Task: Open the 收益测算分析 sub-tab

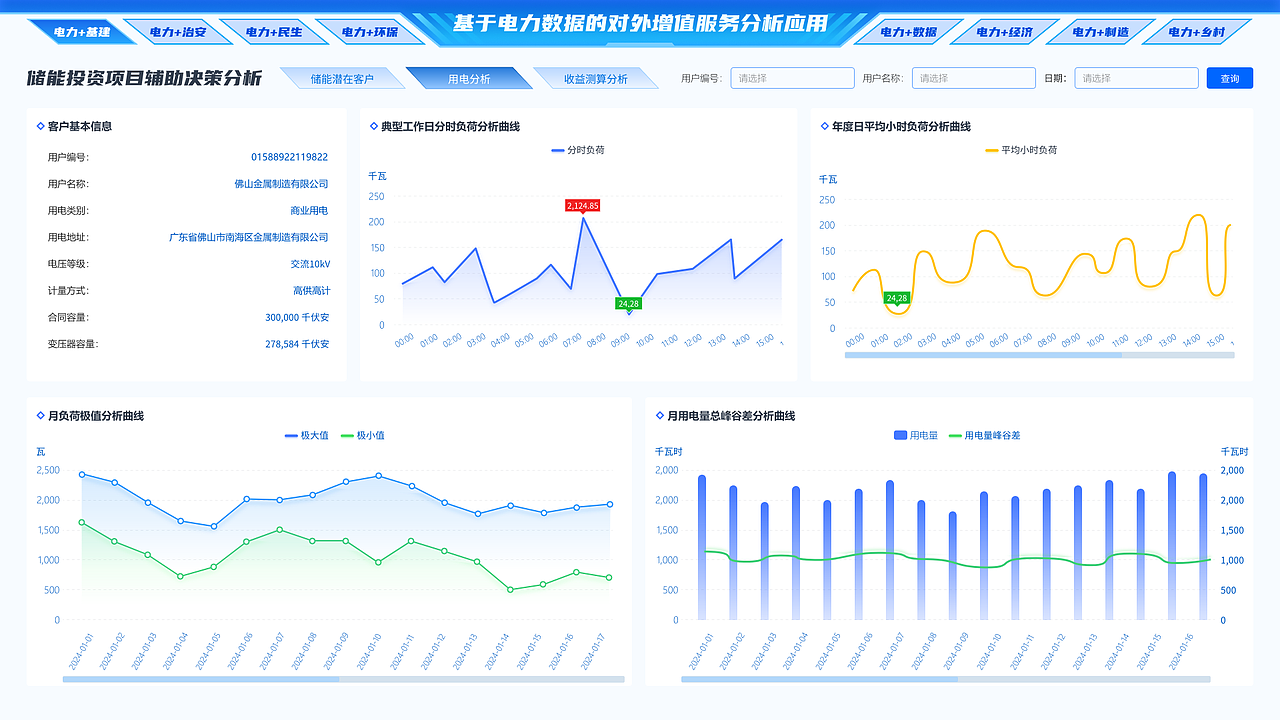Action: [x=596, y=78]
